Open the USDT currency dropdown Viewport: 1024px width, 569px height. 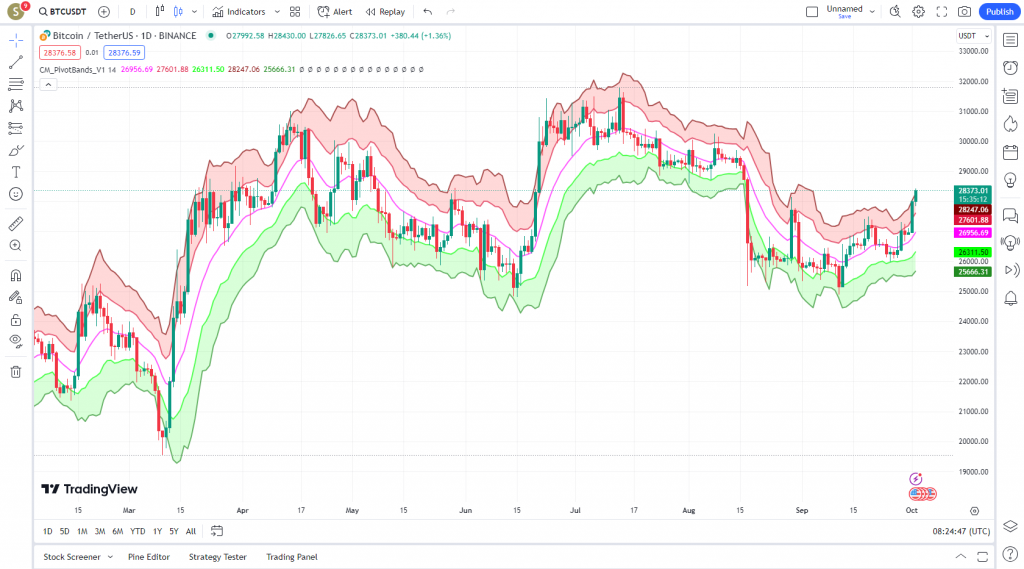tap(974, 36)
